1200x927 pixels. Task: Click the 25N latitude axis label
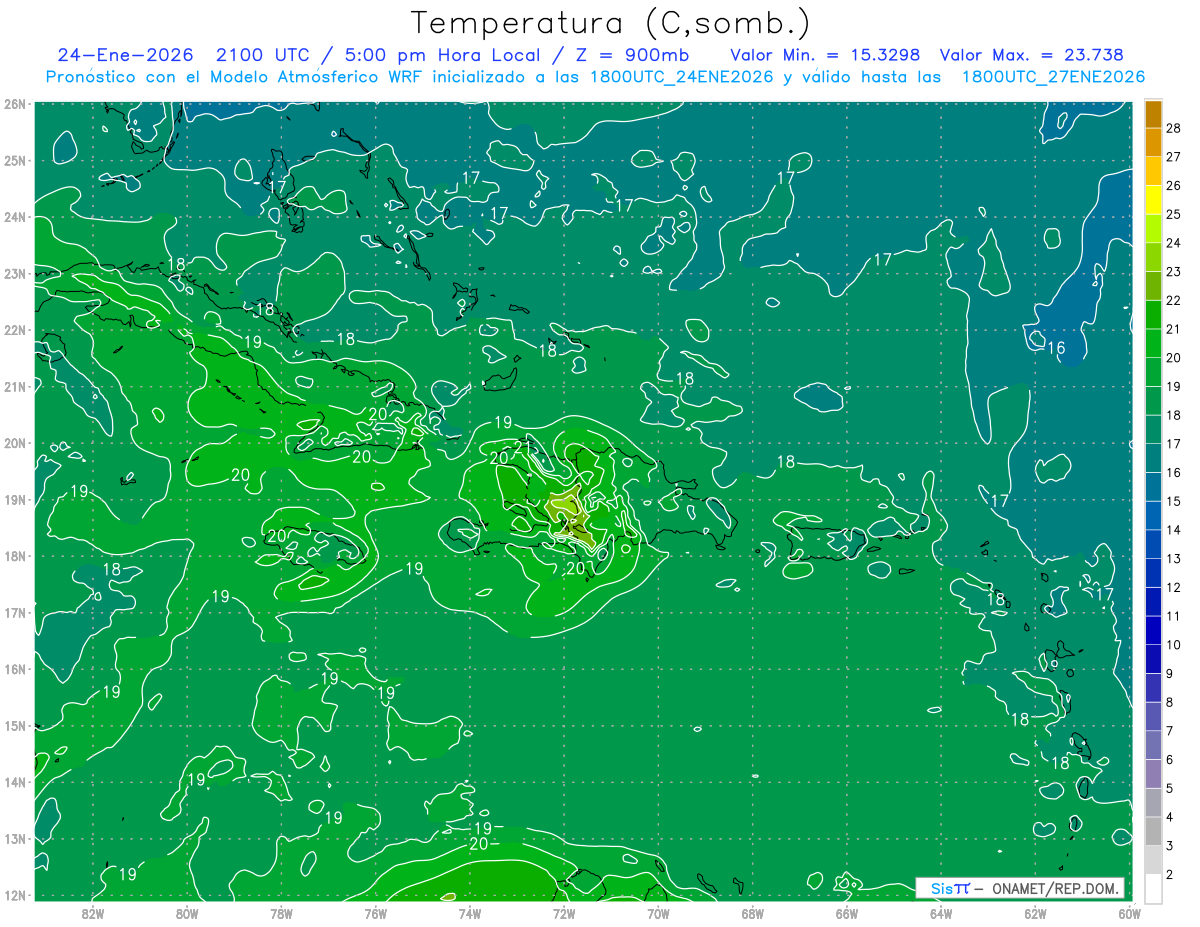pyautogui.click(x=14, y=160)
